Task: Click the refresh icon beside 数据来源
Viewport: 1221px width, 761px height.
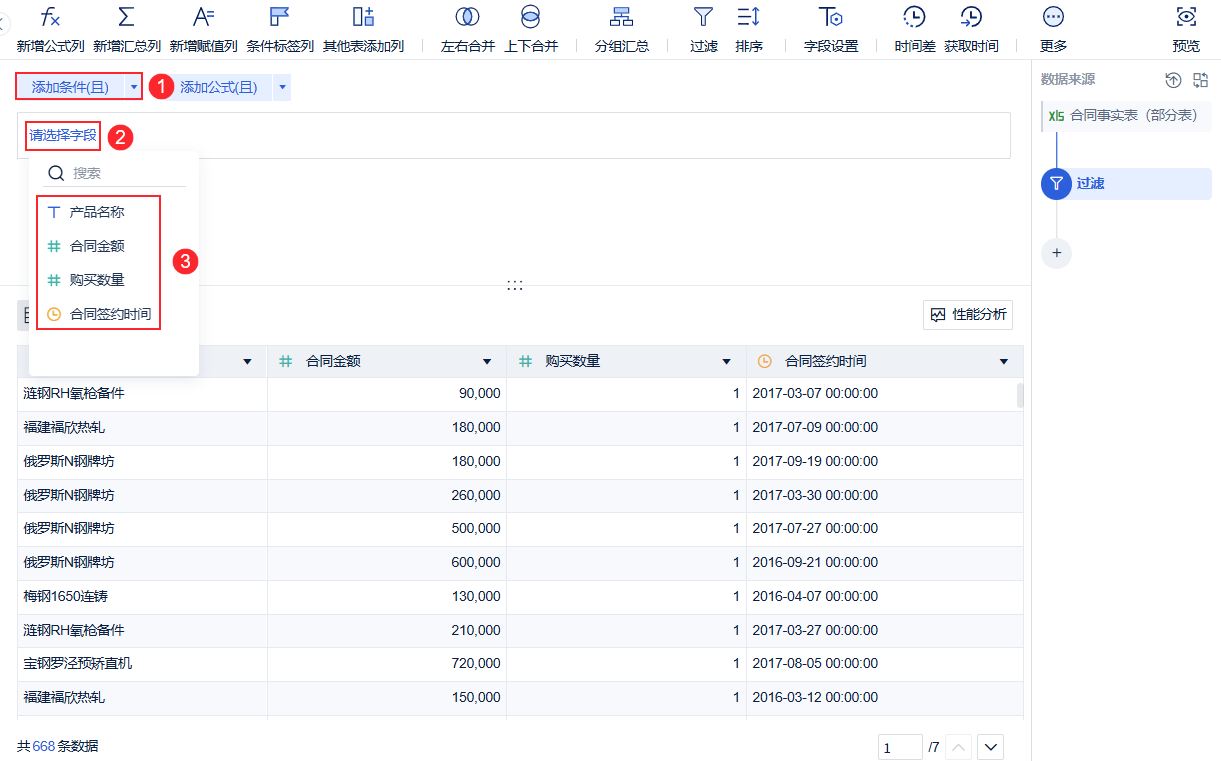Action: tap(1174, 80)
